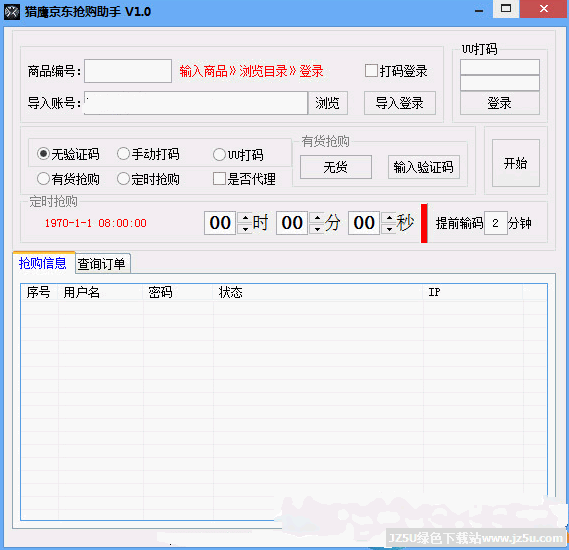This screenshot has width=569, height=550.
Task: Click the minutes value field
Action: pos(292,223)
